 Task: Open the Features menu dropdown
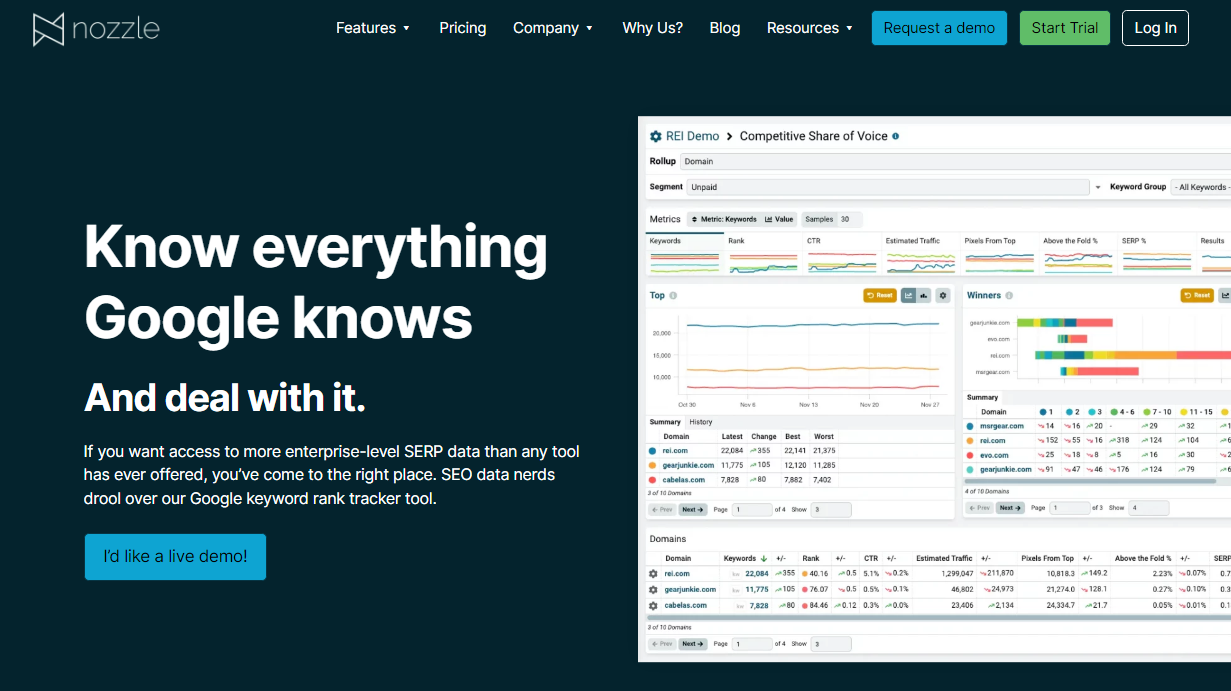click(x=373, y=28)
